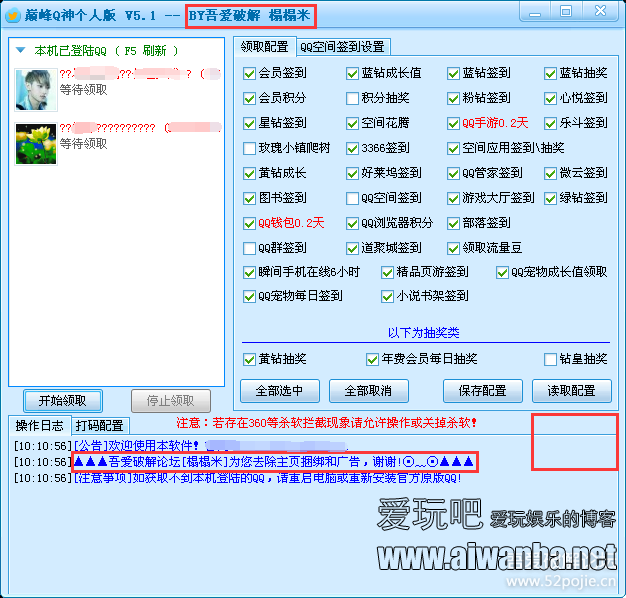Start claiming with 开始领取 button
Viewport: 626px width, 598px height.
click(63, 401)
